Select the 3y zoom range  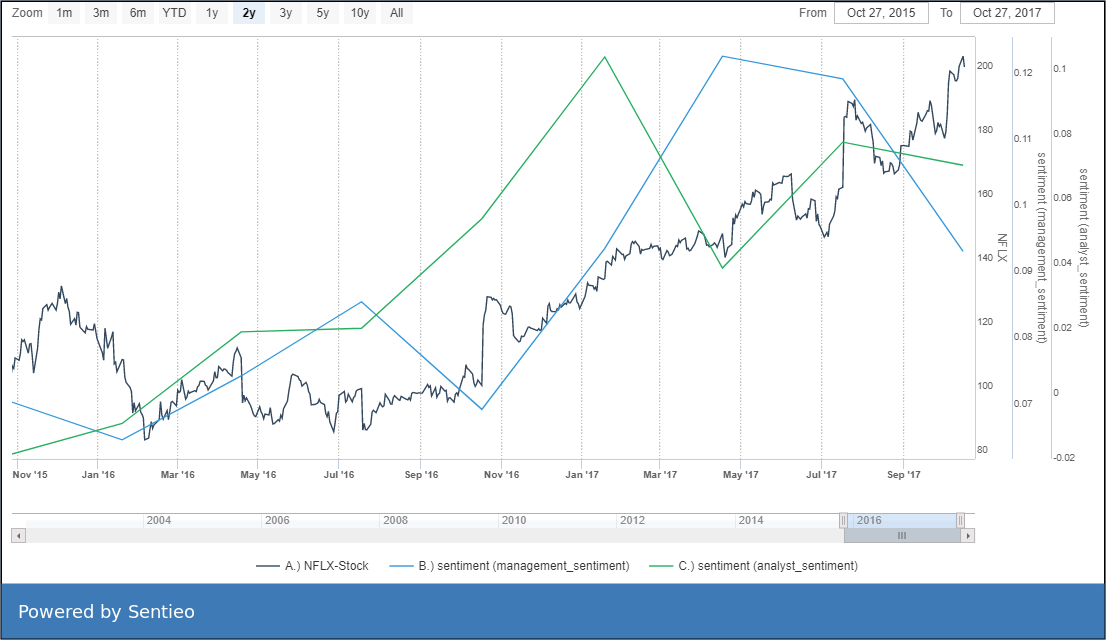(286, 13)
